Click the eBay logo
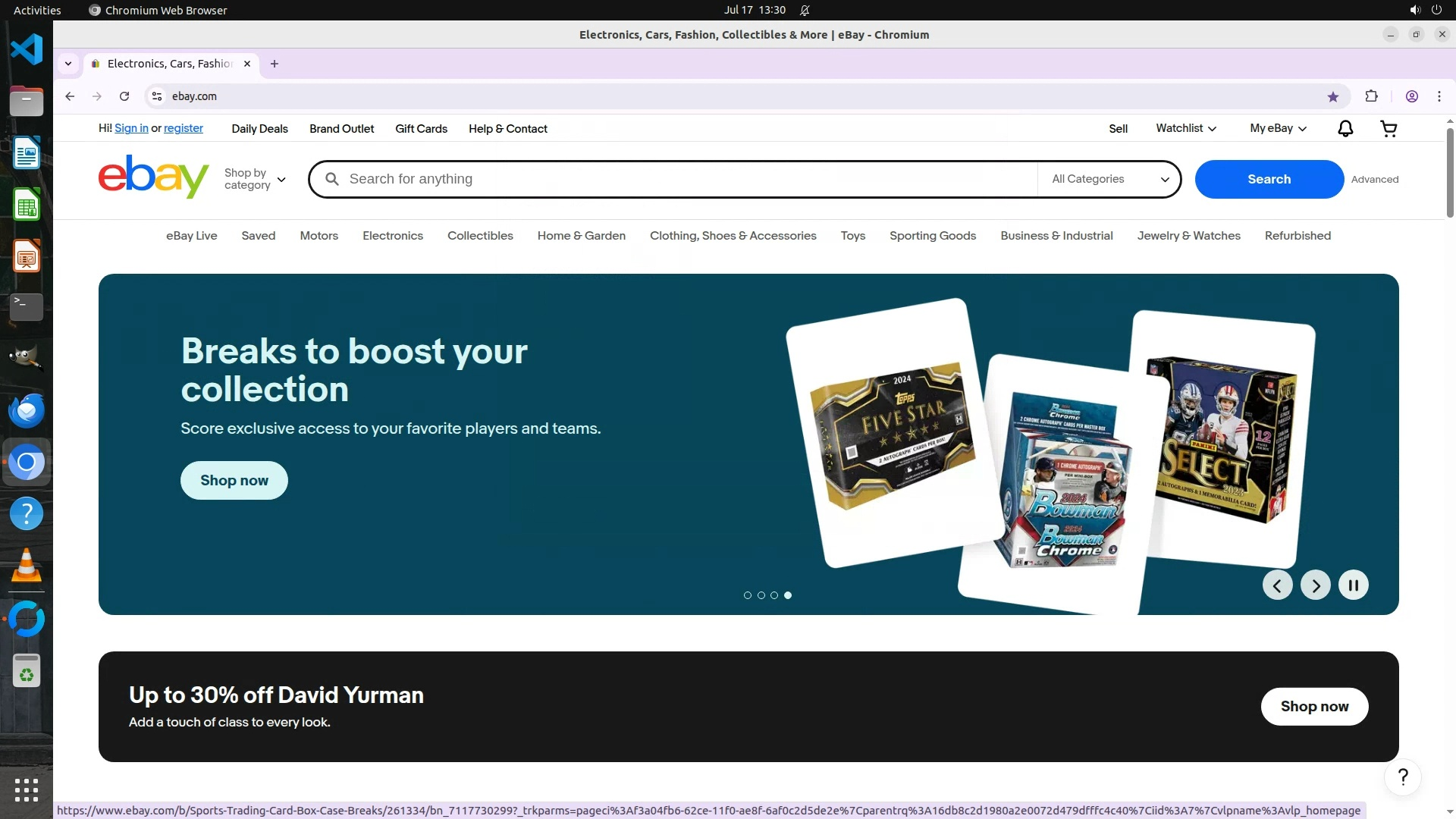 coord(153,177)
